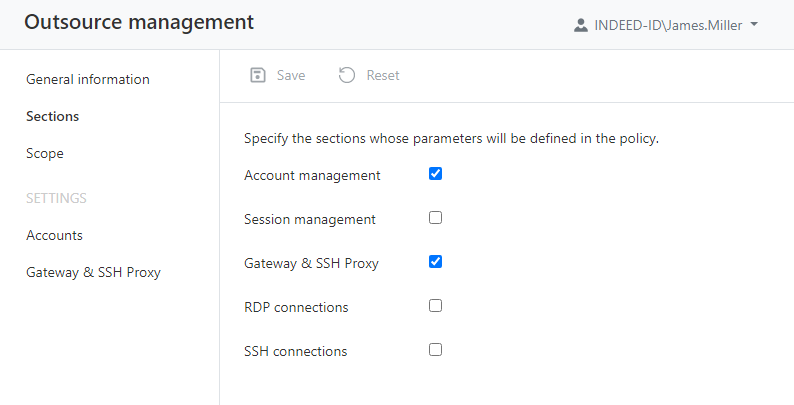Click the Save floppy disk icon
794x405 pixels.
(x=258, y=75)
